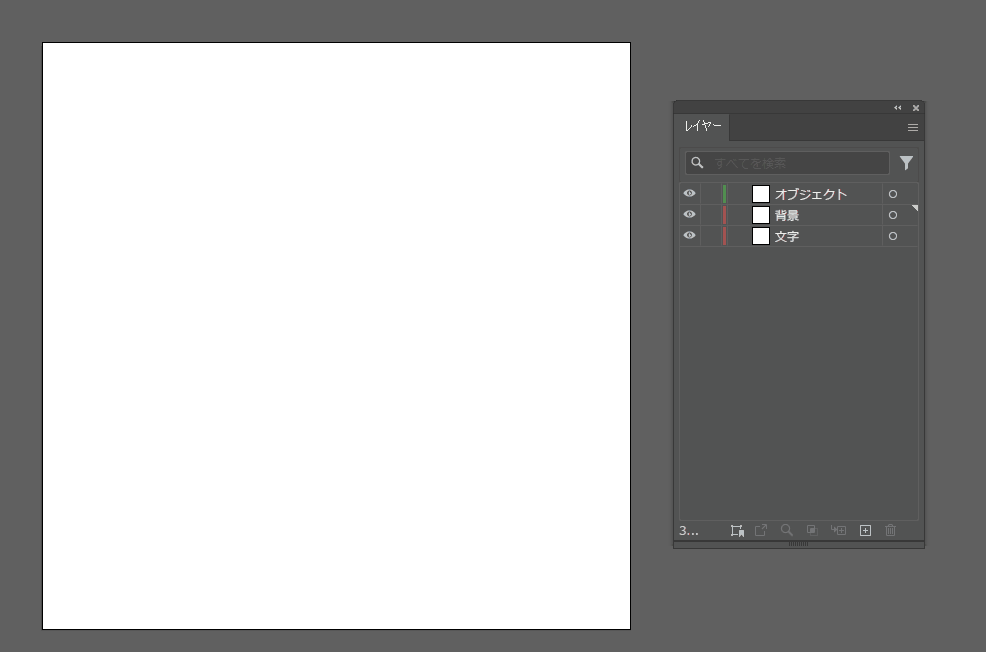Hide the 文字 layer with its eye
Image resolution: width=986 pixels, height=652 pixels.
click(689, 236)
